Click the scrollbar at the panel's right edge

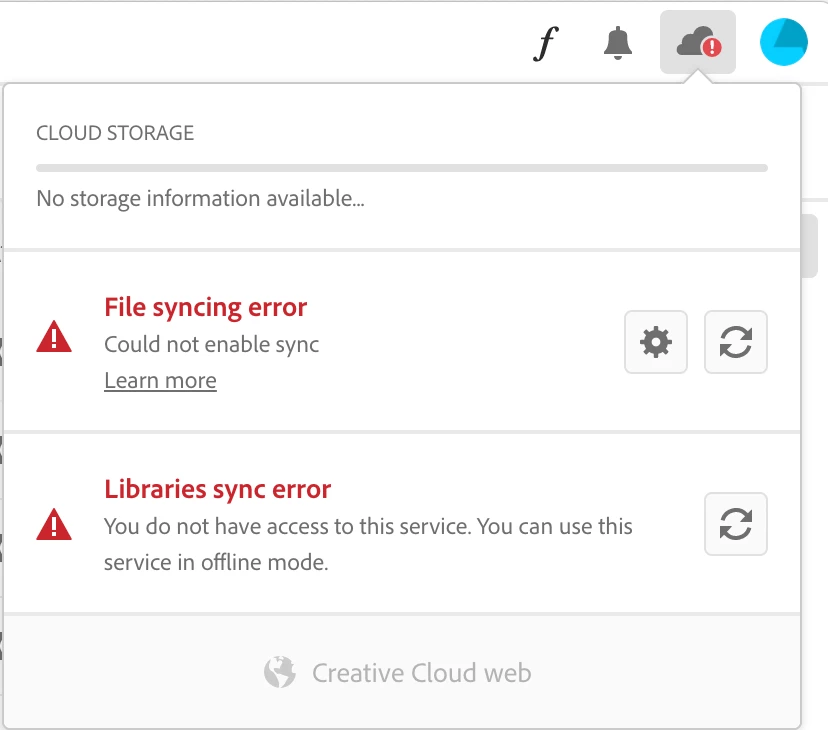coord(809,246)
